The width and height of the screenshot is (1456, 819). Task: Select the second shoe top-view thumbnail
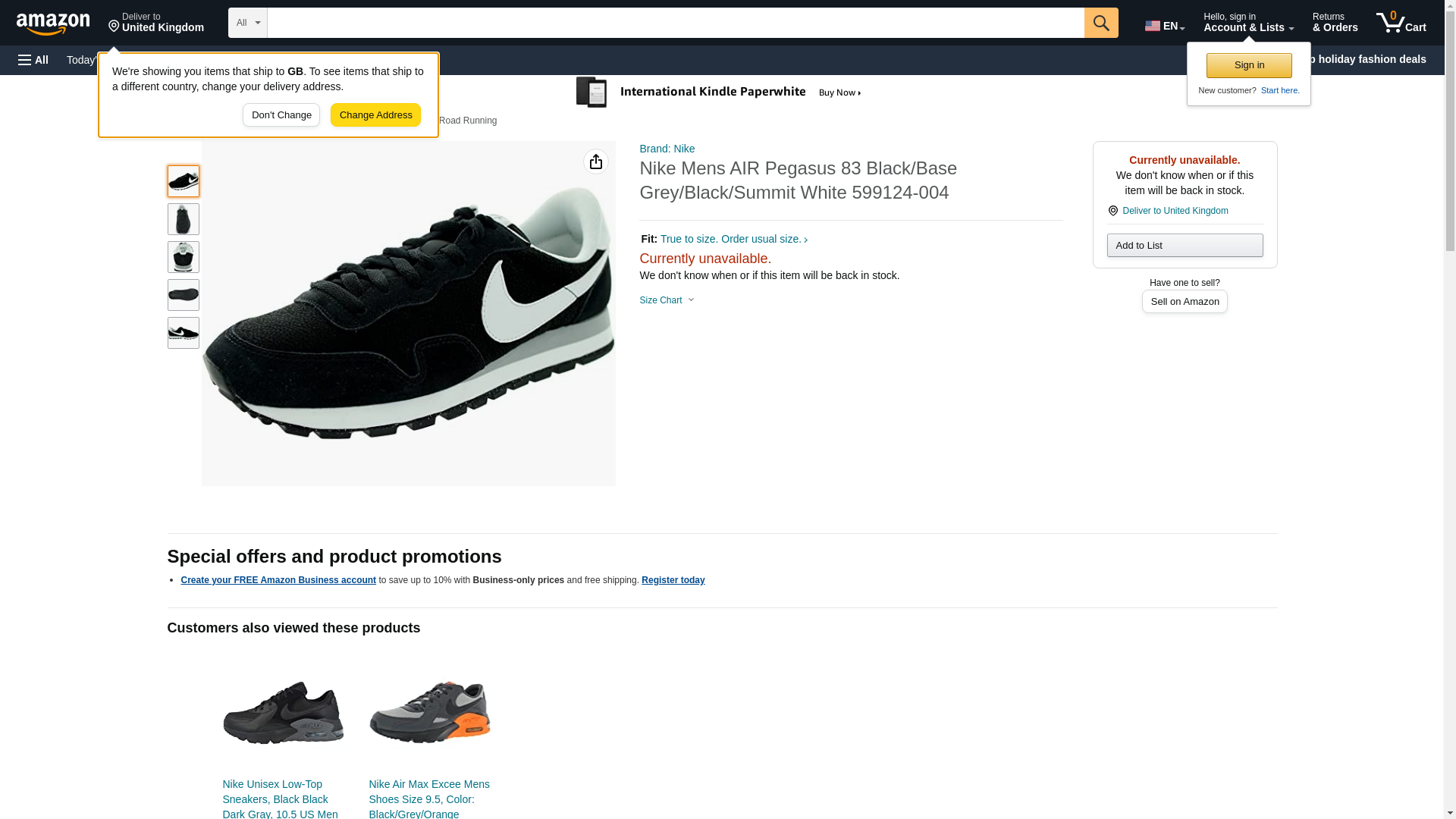click(183, 219)
